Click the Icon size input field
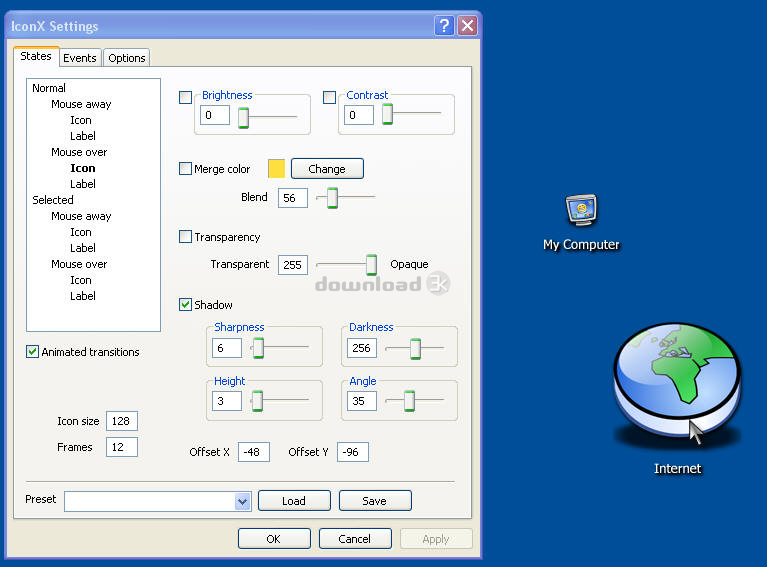 point(122,421)
